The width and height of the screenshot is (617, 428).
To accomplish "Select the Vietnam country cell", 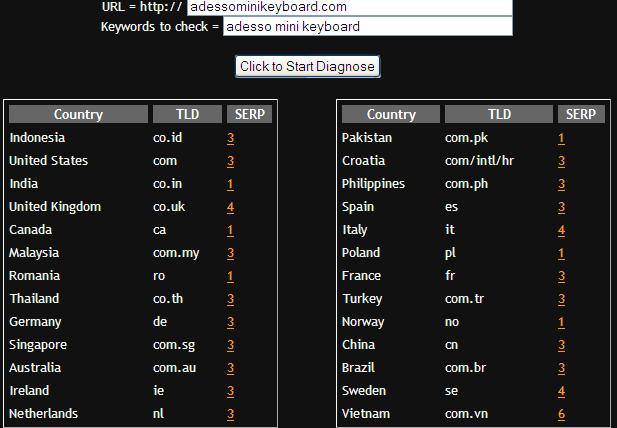I will [x=366, y=414].
